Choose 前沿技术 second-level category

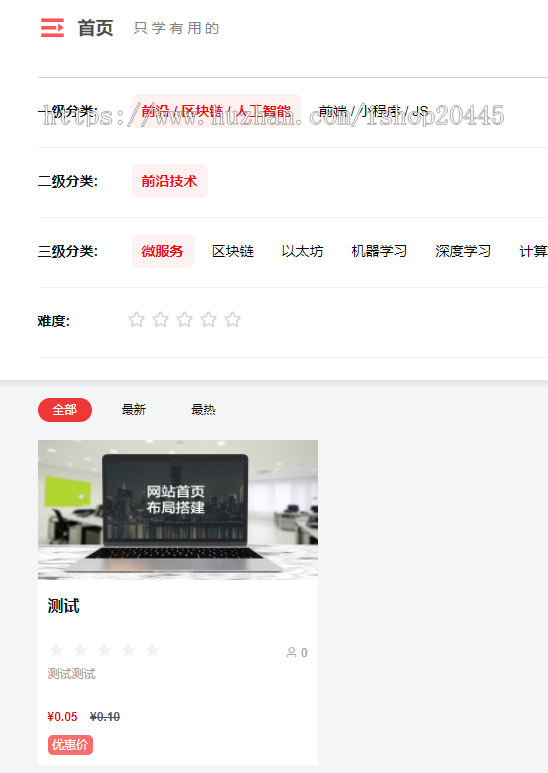tap(170, 181)
